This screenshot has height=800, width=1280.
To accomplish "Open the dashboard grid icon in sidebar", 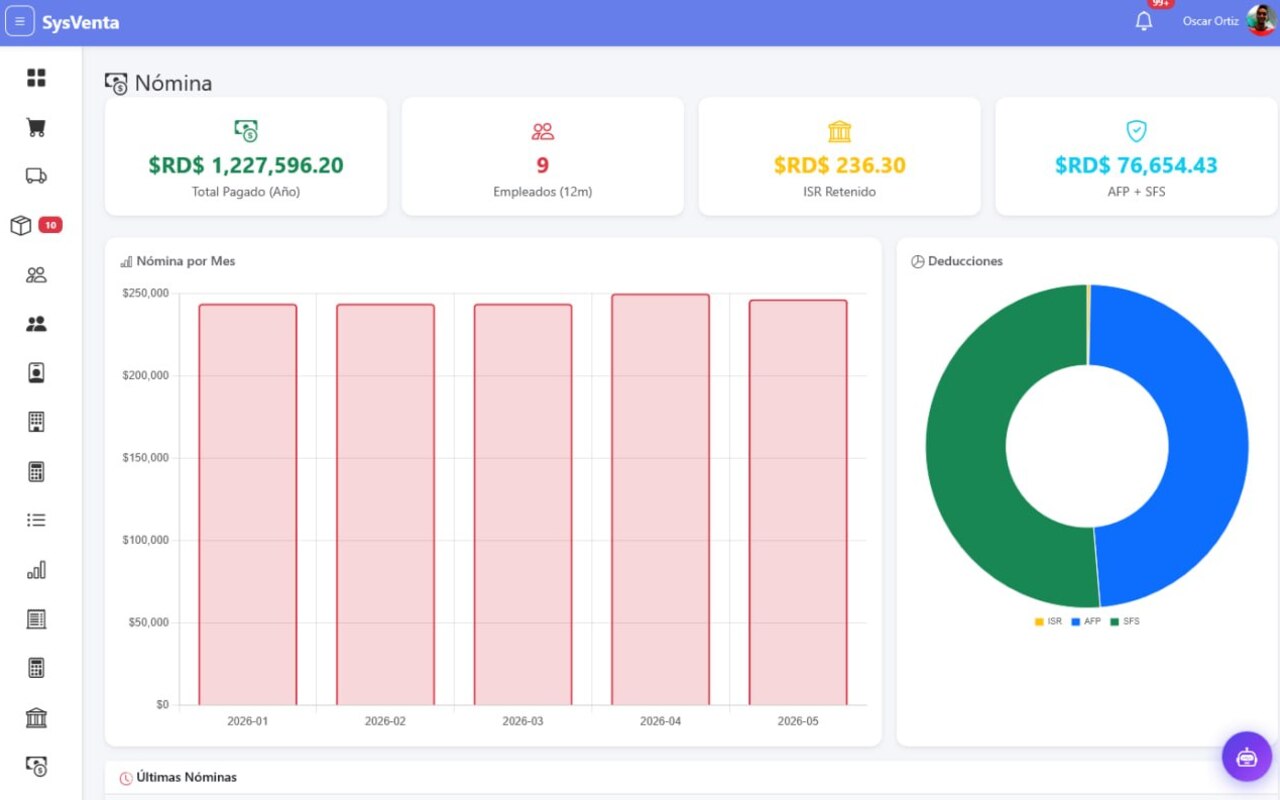I will (x=36, y=78).
